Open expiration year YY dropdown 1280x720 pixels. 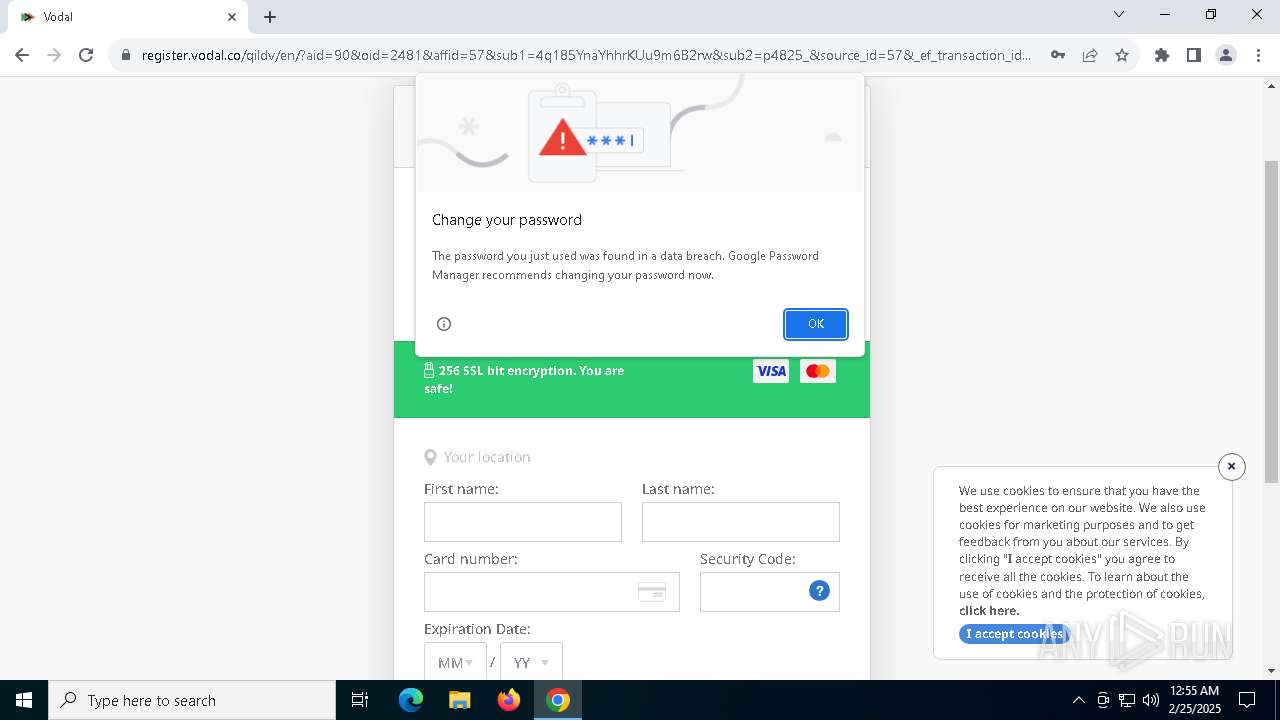(531, 662)
